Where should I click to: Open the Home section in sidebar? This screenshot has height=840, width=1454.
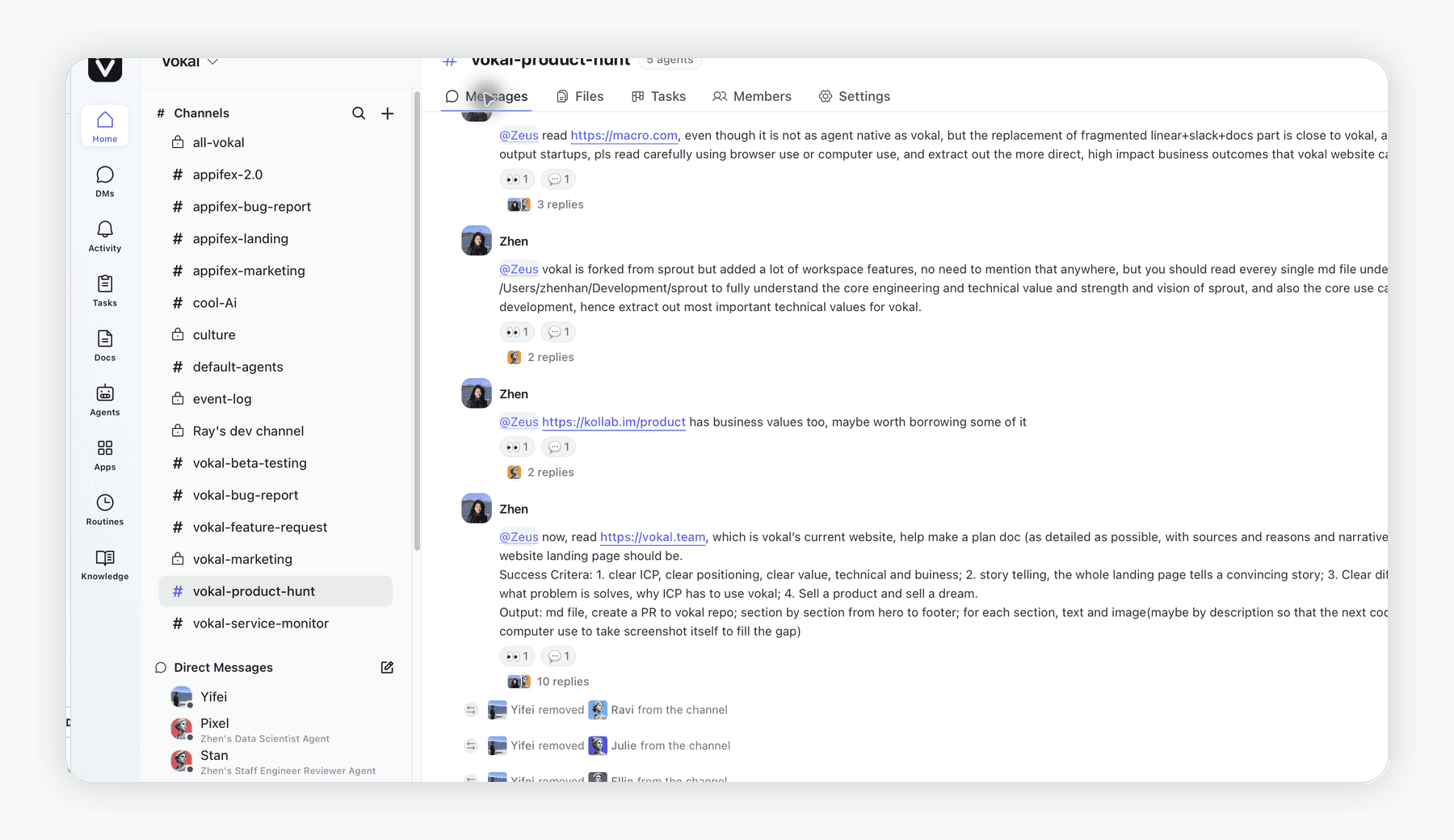tap(105, 126)
